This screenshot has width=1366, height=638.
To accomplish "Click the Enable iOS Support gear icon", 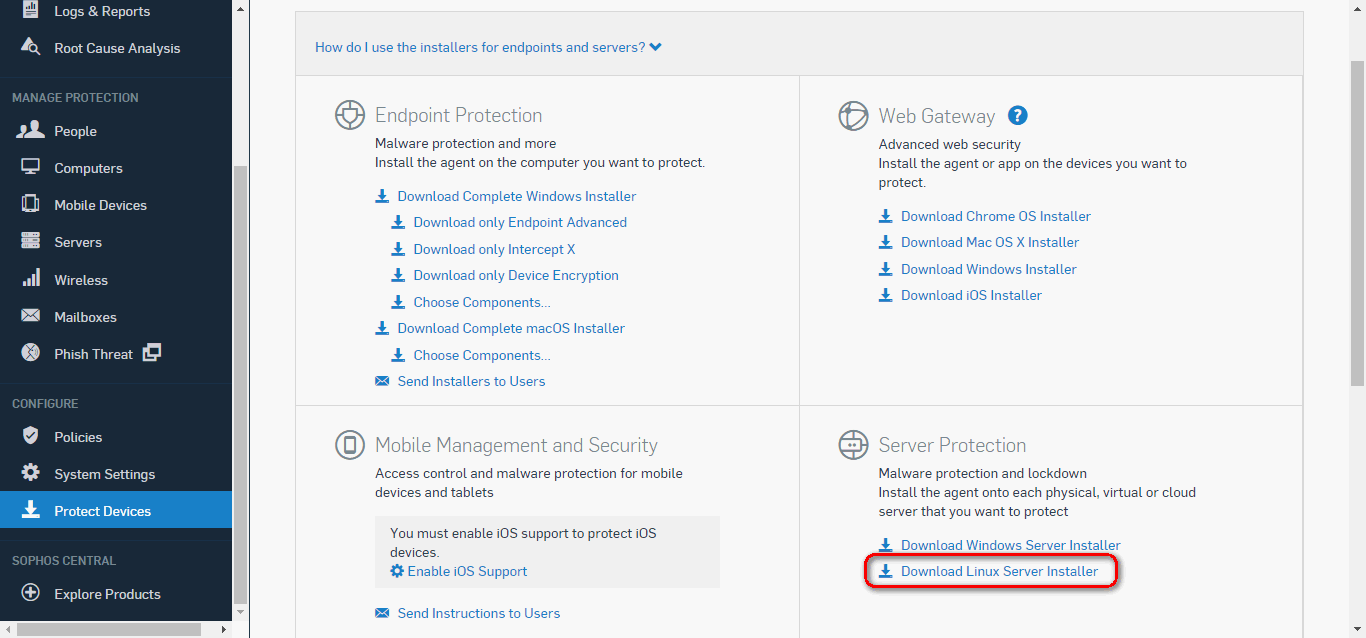I will click(397, 571).
